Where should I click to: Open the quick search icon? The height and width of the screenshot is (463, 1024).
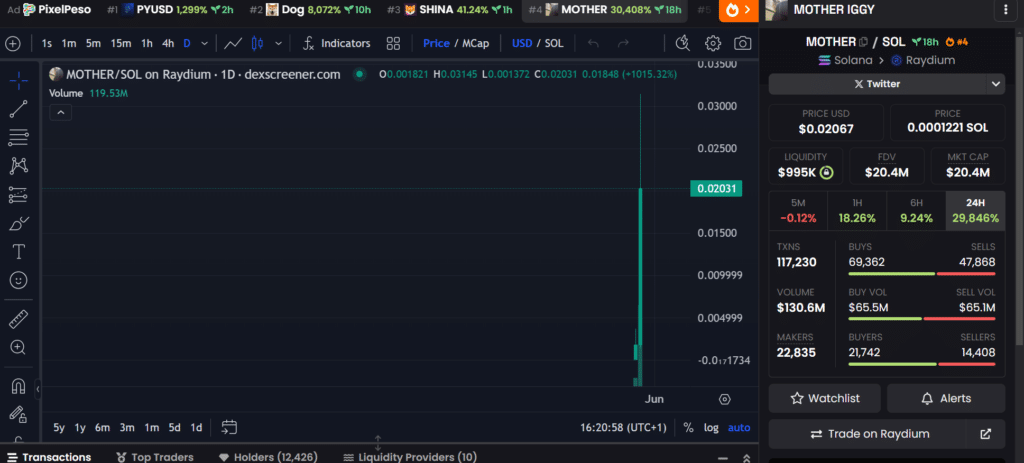tap(682, 44)
